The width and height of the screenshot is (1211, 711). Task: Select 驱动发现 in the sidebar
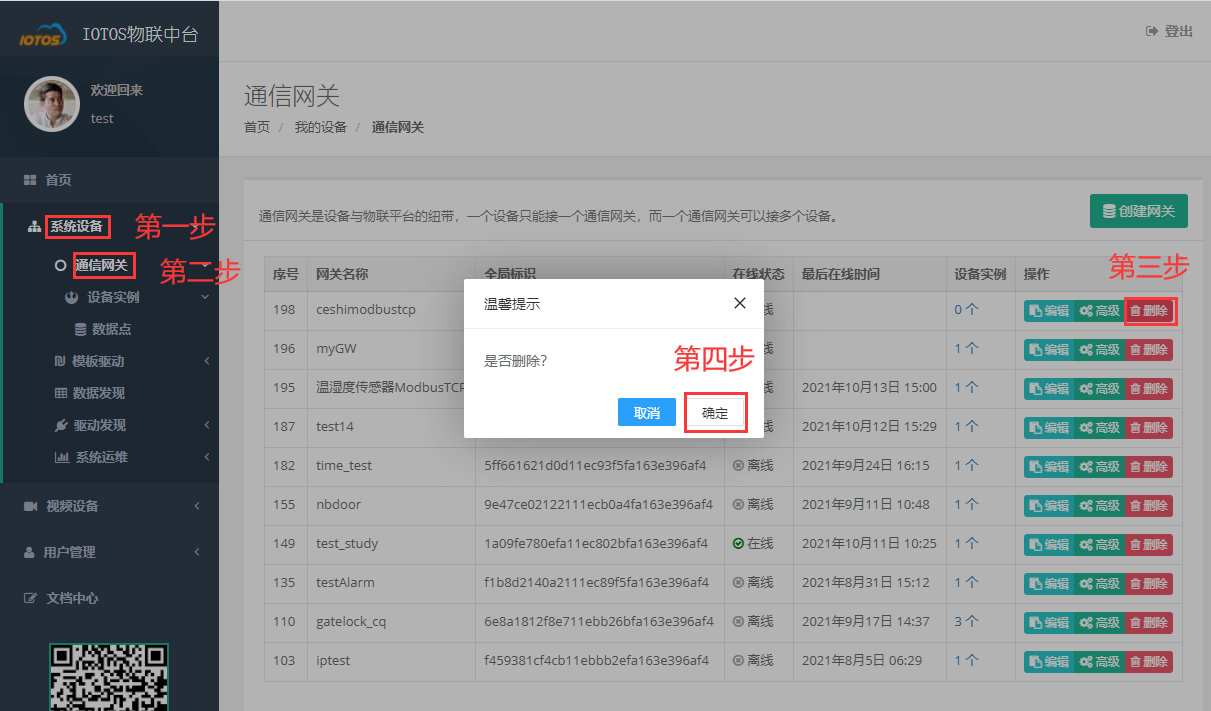coord(98,425)
